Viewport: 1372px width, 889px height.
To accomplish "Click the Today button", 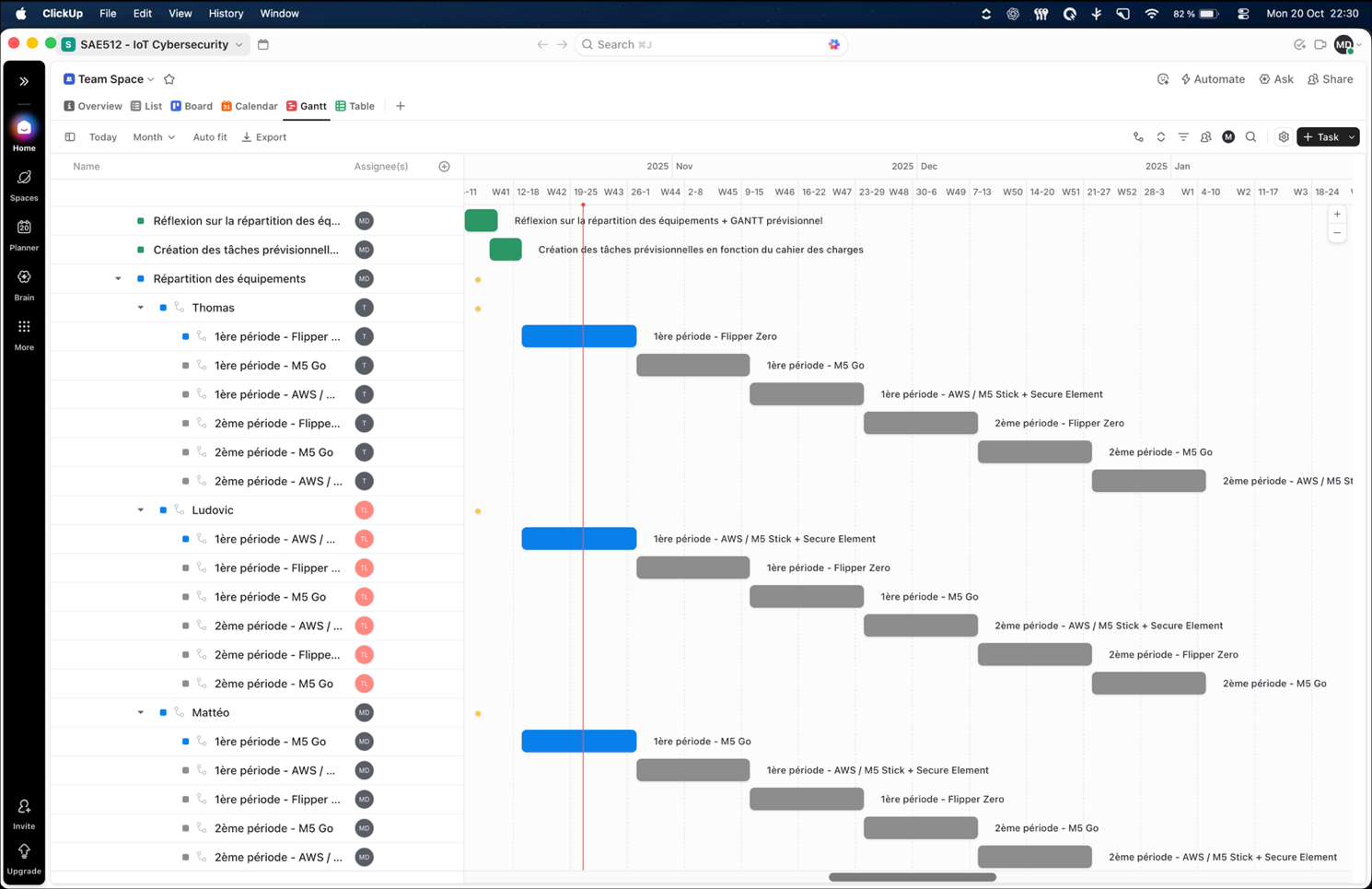I will pos(102,136).
